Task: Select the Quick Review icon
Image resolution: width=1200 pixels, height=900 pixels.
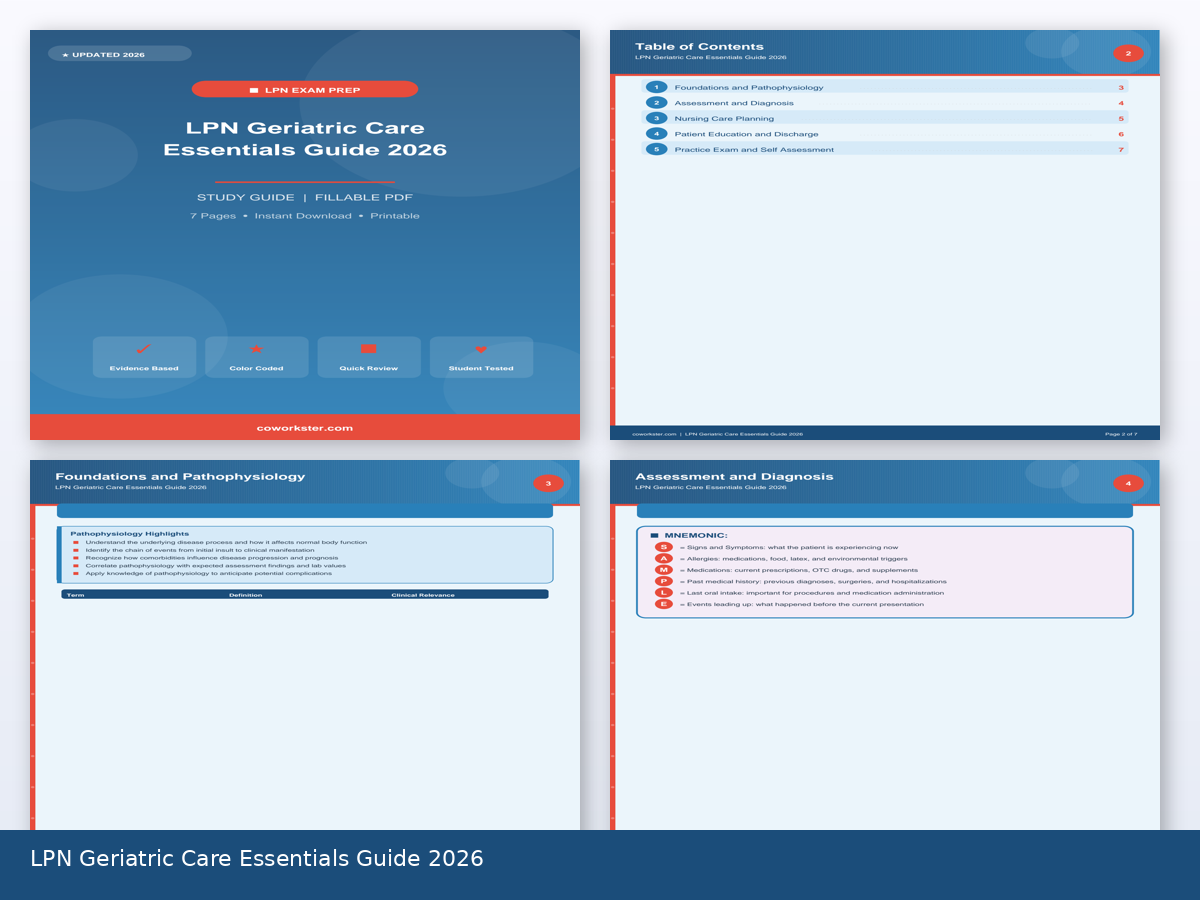Action: point(368,351)
